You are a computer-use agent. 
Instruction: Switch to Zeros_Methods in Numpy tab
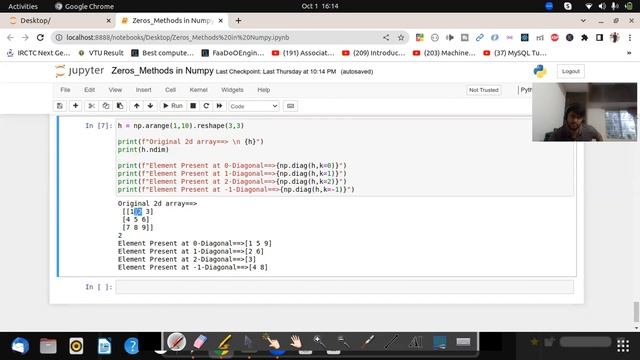[x=171, y=20]
